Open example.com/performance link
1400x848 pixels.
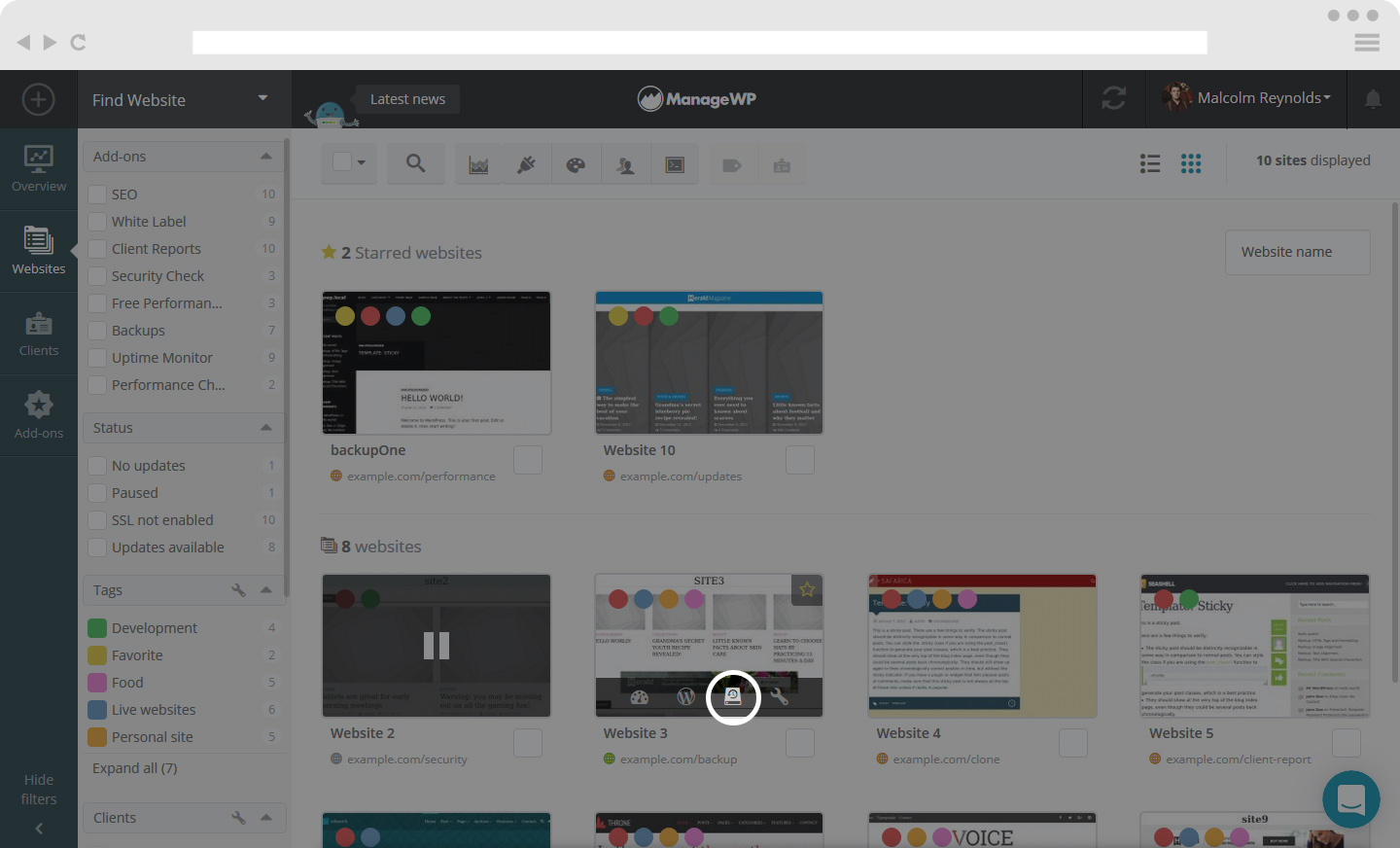421,477
